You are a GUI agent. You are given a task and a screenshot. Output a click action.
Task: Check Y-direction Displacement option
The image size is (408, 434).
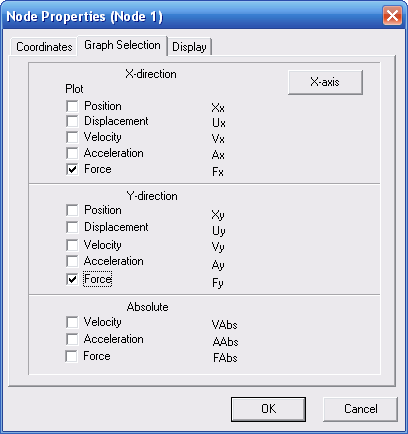pos(72,227)
